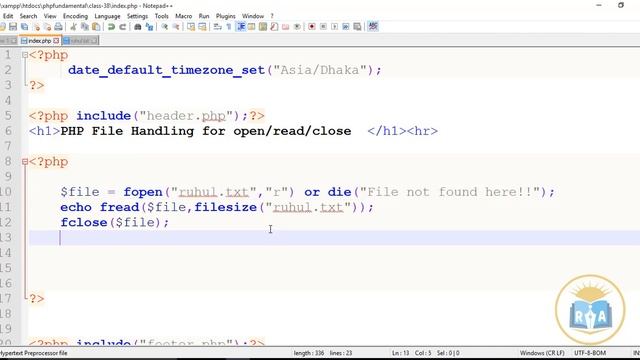Click the Save file toolbar icon
The height and width of the screenshot is (360, 640).
[13, 27]
